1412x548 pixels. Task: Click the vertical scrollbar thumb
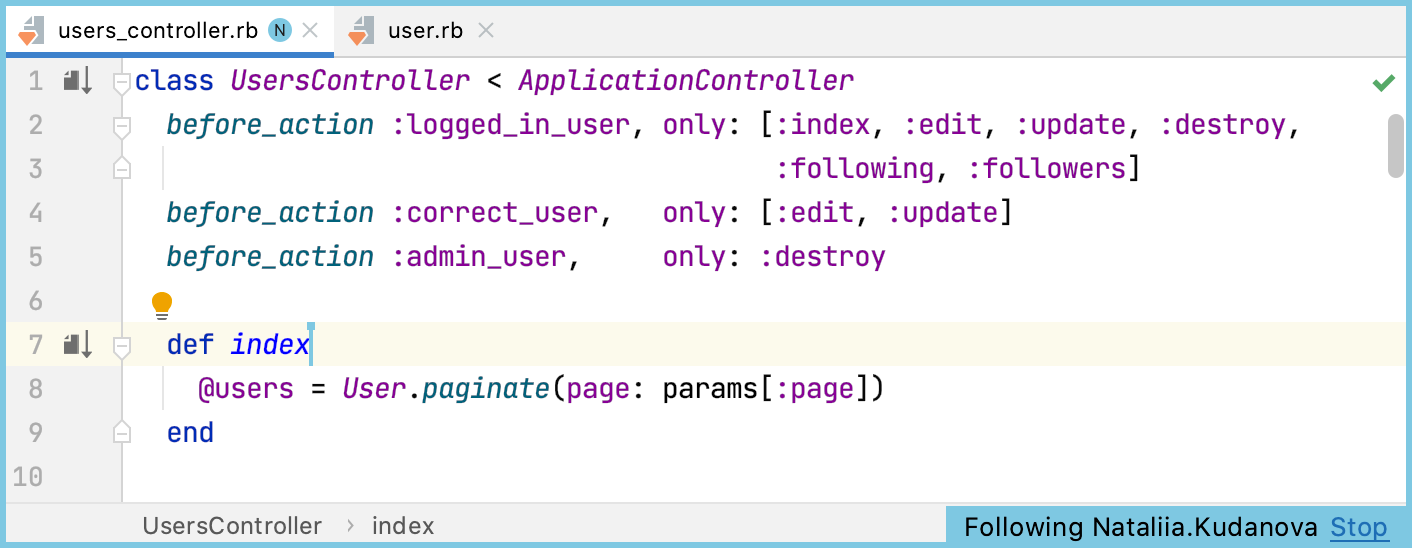click(x=1396, y=146)
